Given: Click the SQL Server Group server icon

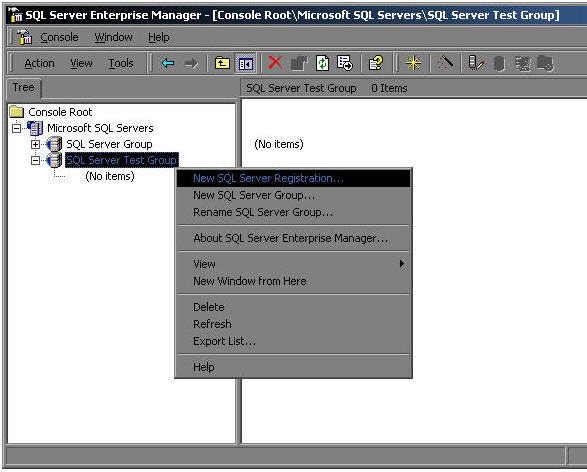Looking at the screenshot, I should pos(54,144).
